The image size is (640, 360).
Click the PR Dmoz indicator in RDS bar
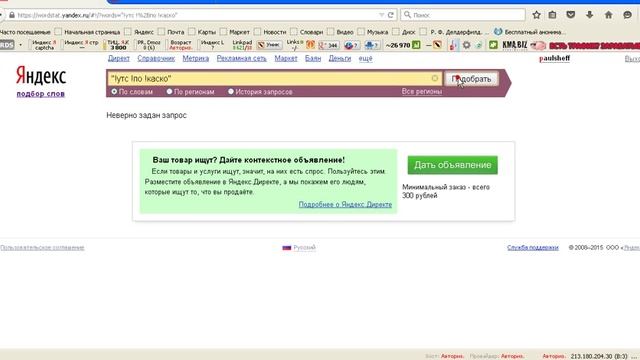coord(149,45)
